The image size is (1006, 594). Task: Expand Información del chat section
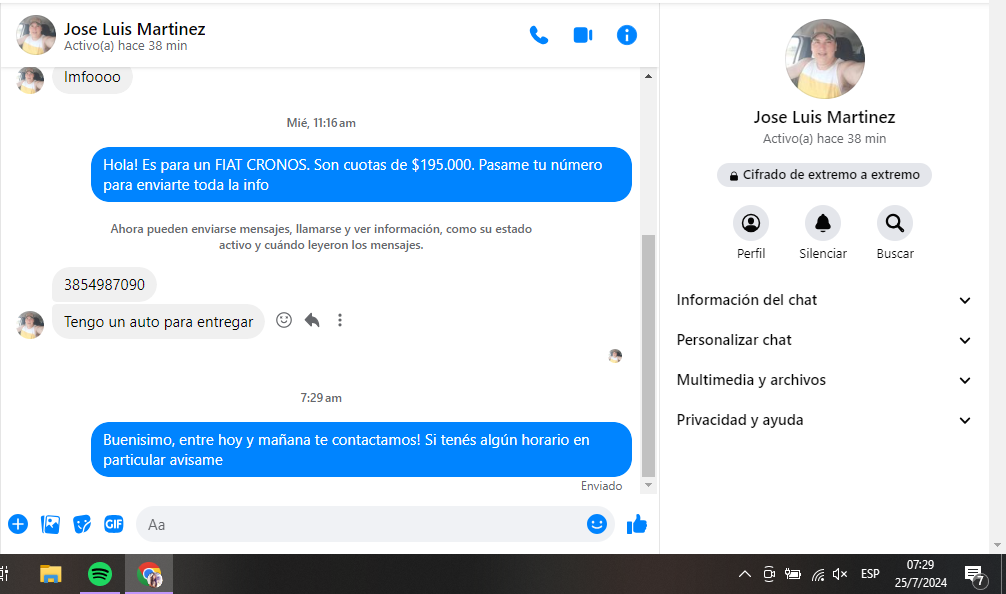824,300
